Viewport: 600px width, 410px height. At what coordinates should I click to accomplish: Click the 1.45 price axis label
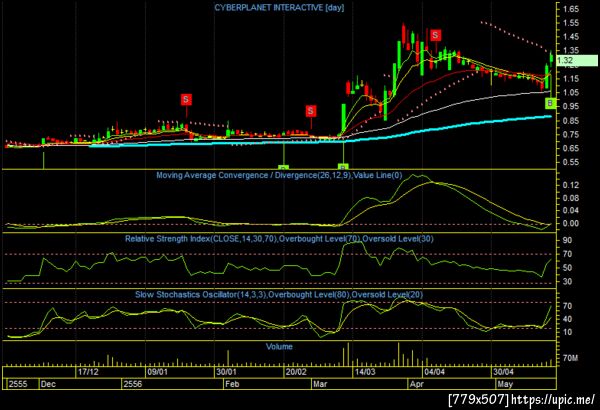571,37
